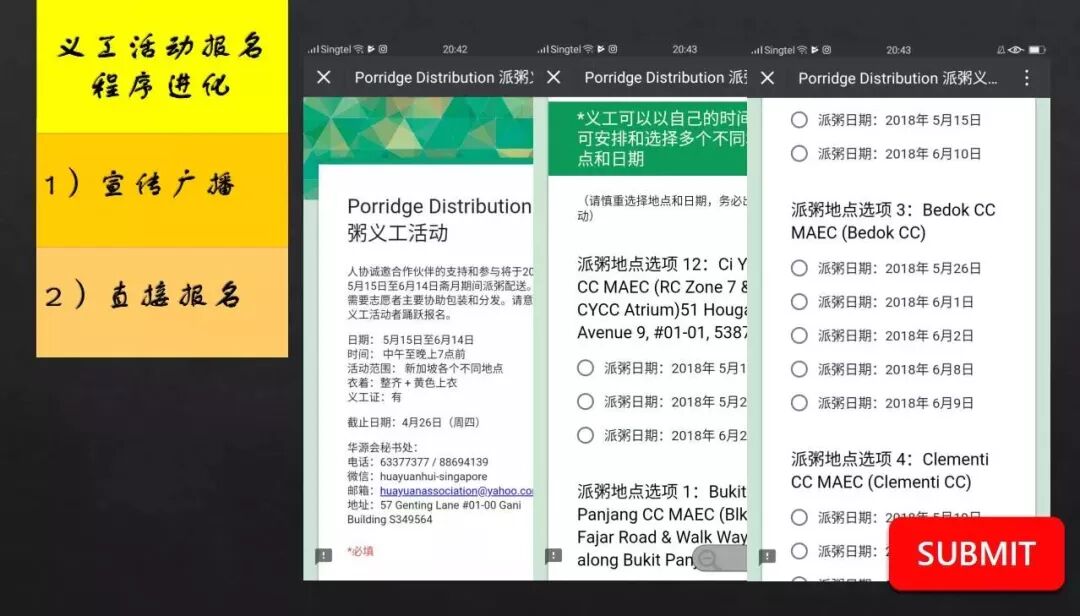
Task: Choose Bedok CC date 2018年 6月2日
Action: tap(799, 336)
